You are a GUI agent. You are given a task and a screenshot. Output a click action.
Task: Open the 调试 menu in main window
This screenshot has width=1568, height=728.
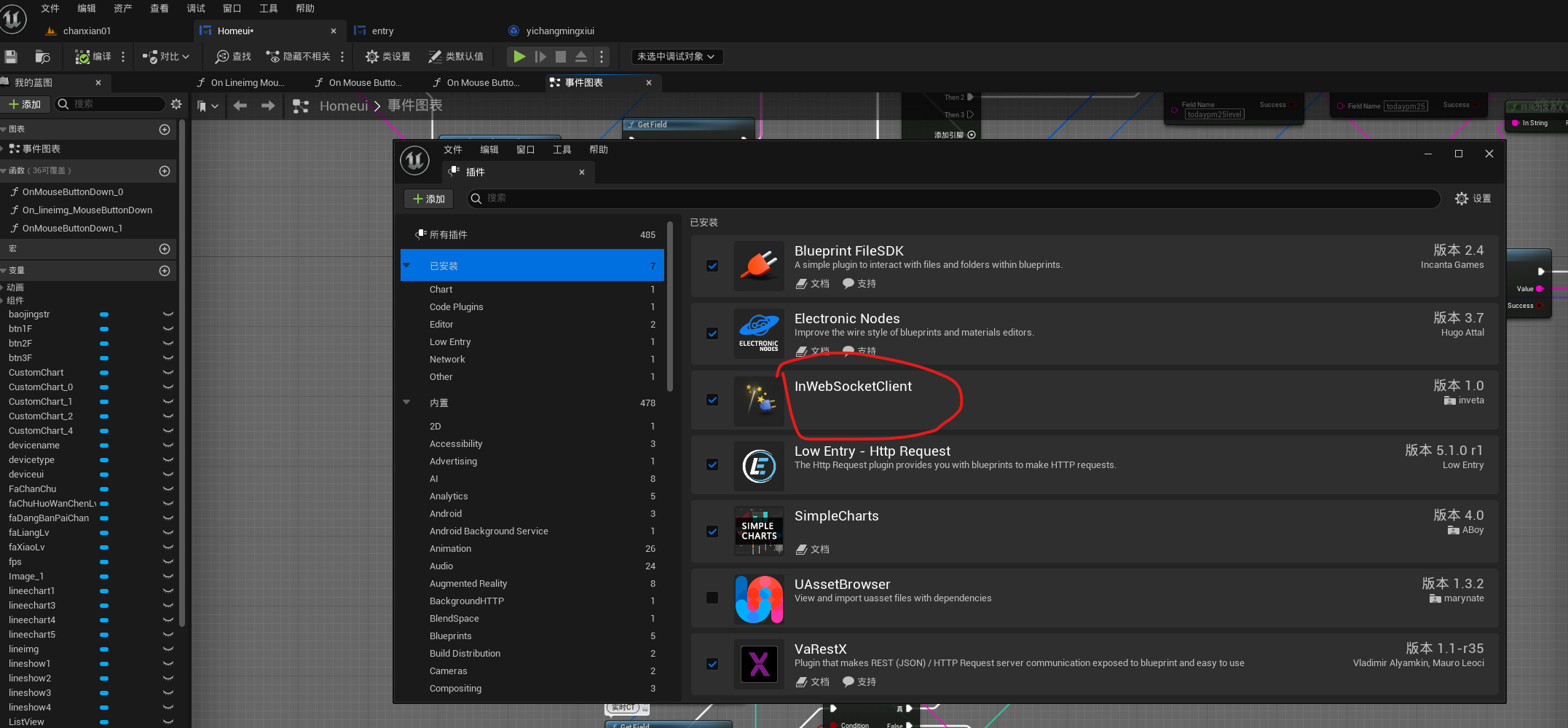coord(196,9)
